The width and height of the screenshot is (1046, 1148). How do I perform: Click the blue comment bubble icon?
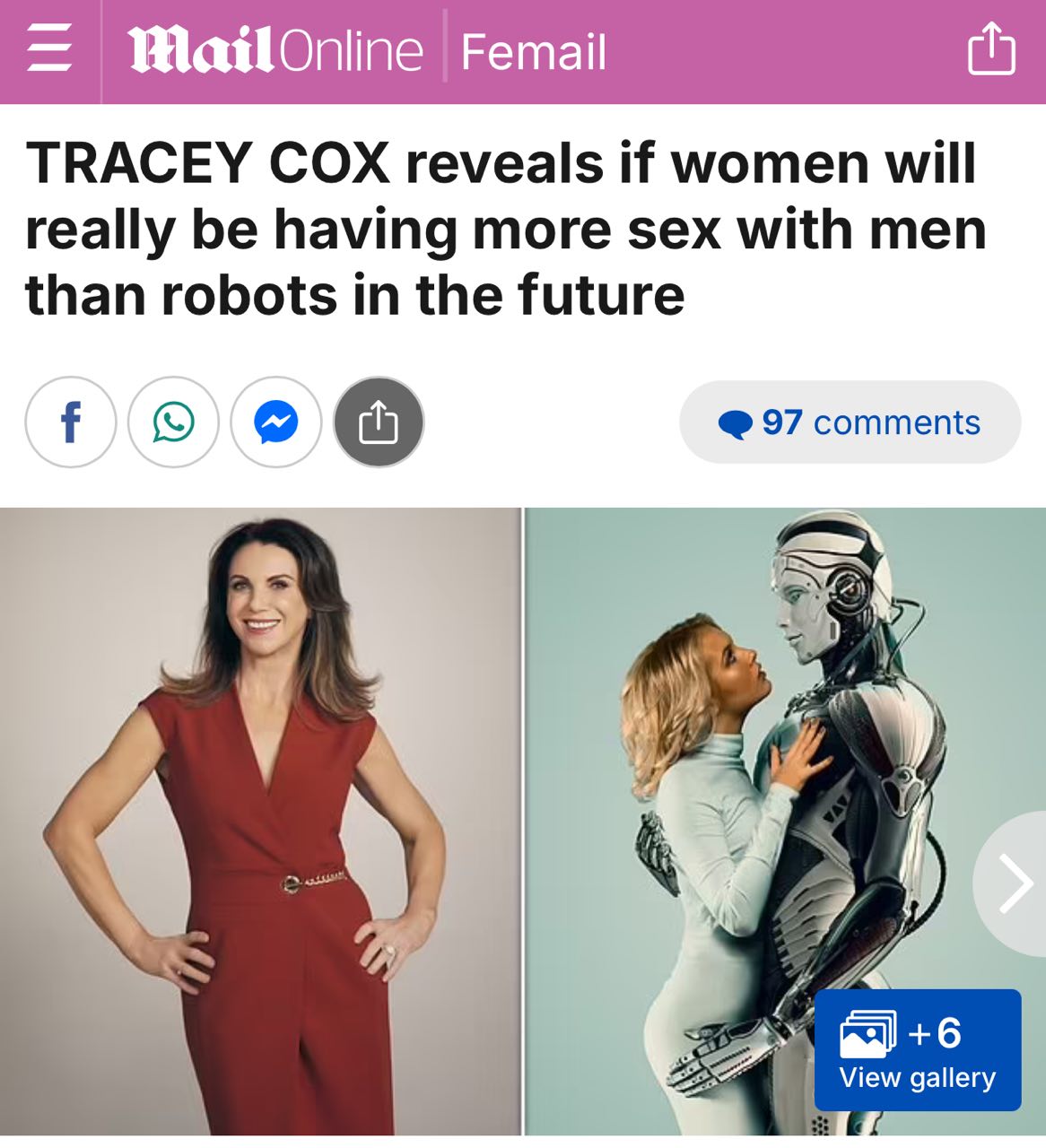pos(736,424)
